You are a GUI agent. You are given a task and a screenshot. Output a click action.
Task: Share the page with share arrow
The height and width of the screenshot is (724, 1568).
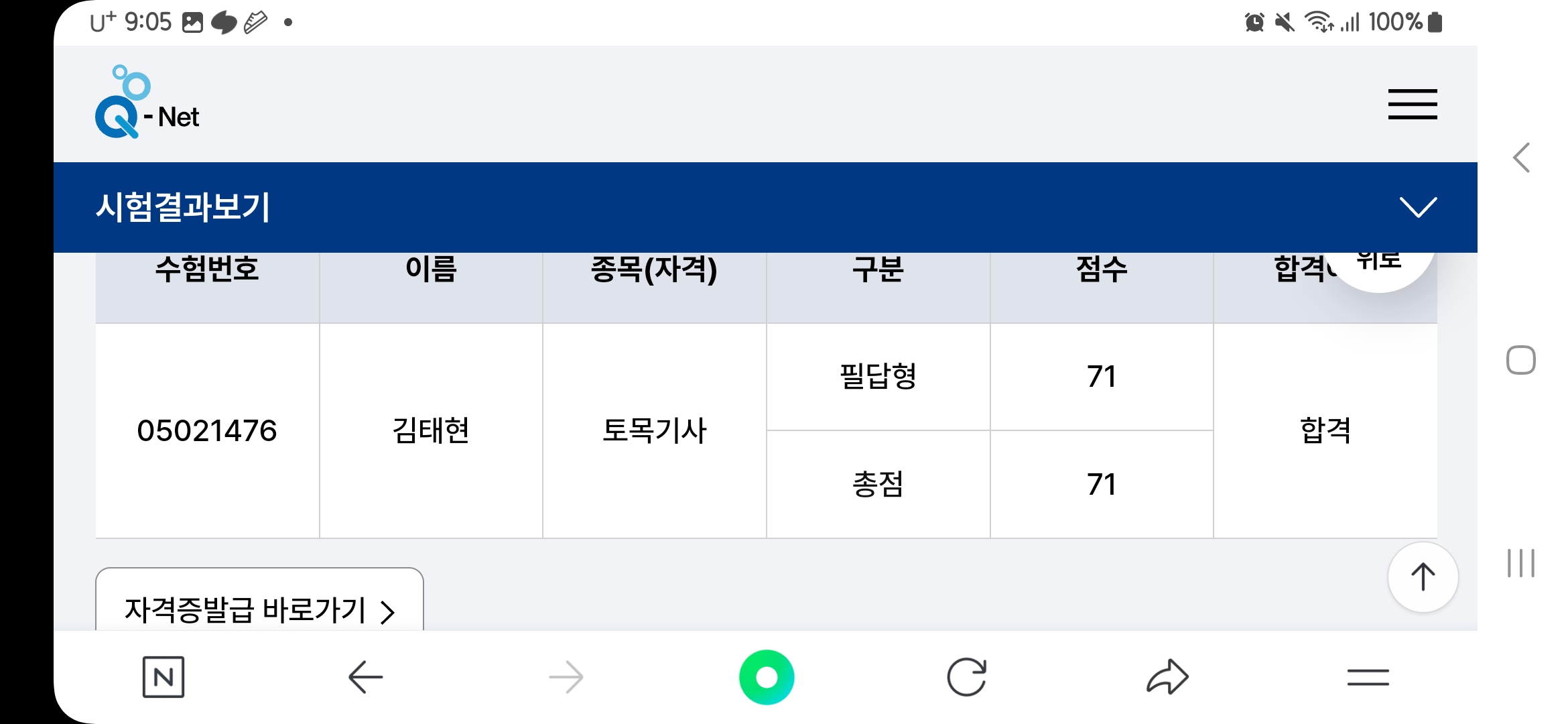[1167, 677]
